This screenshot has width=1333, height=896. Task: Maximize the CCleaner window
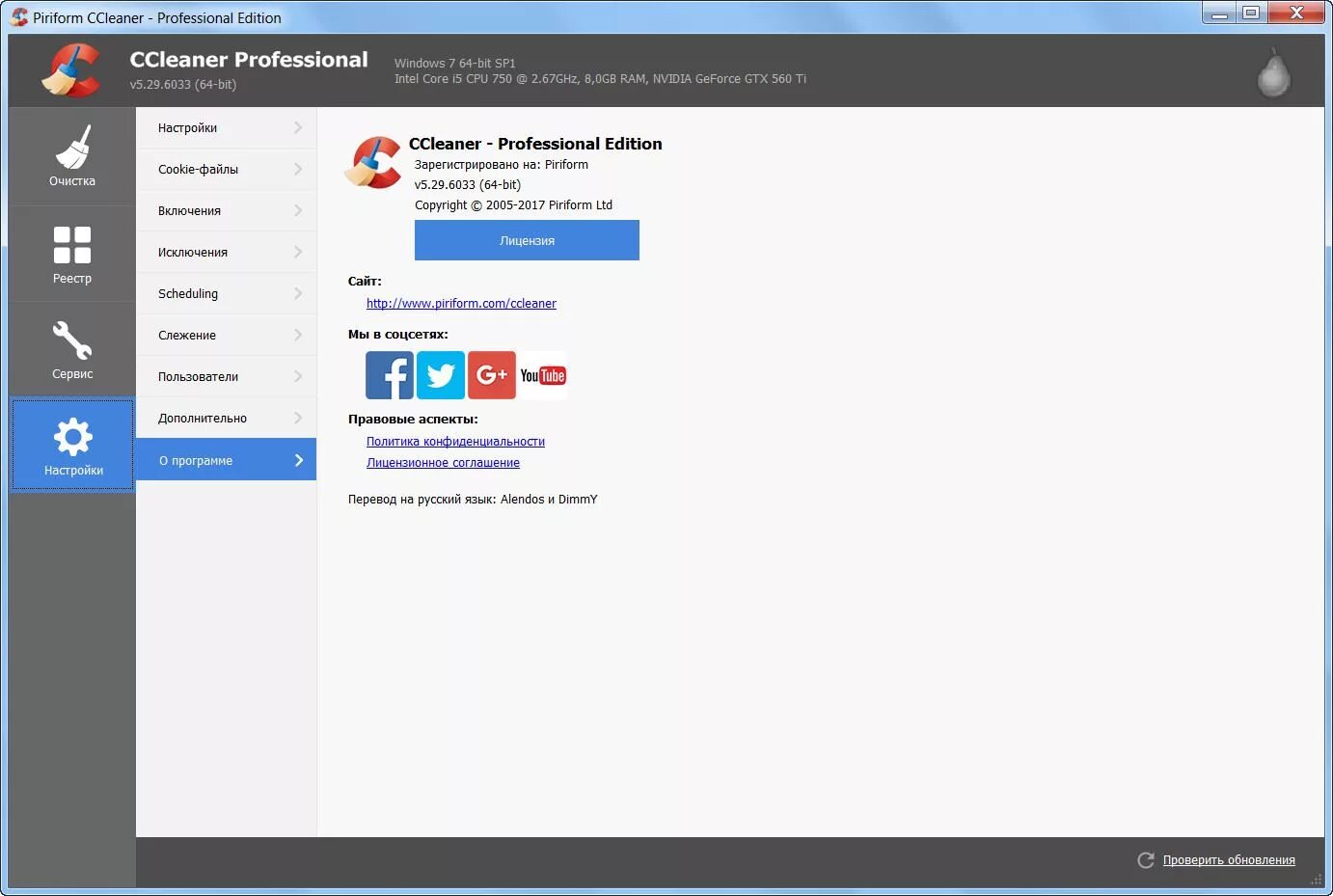[x=1251, y=13]
